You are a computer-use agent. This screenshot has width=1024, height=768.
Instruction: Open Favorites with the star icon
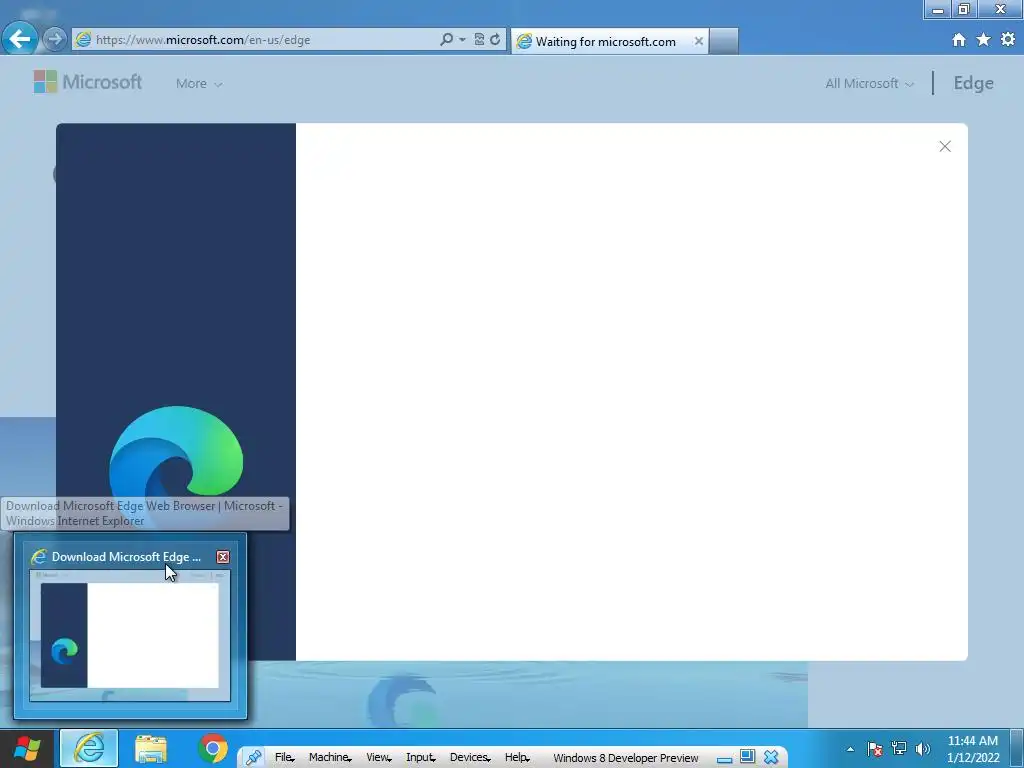tap(984, 40)
